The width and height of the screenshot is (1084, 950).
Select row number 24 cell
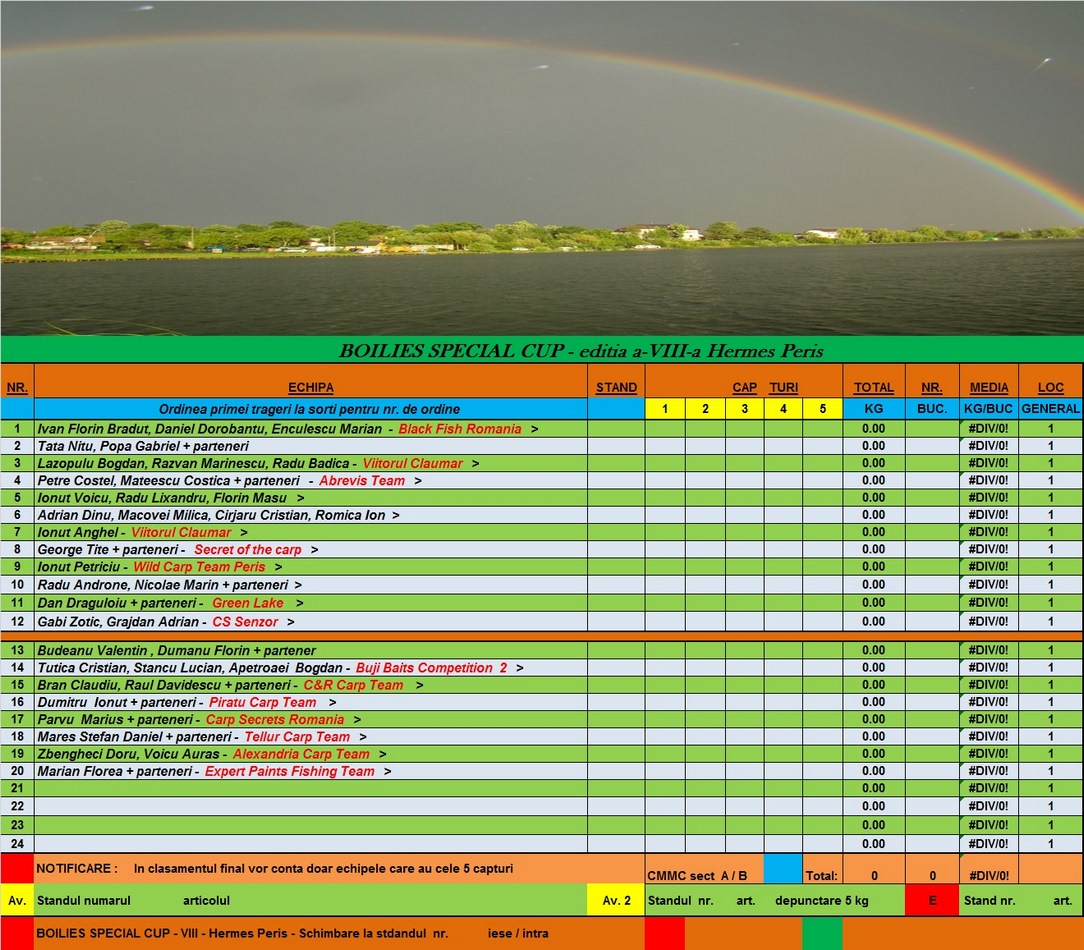[17, 843]
